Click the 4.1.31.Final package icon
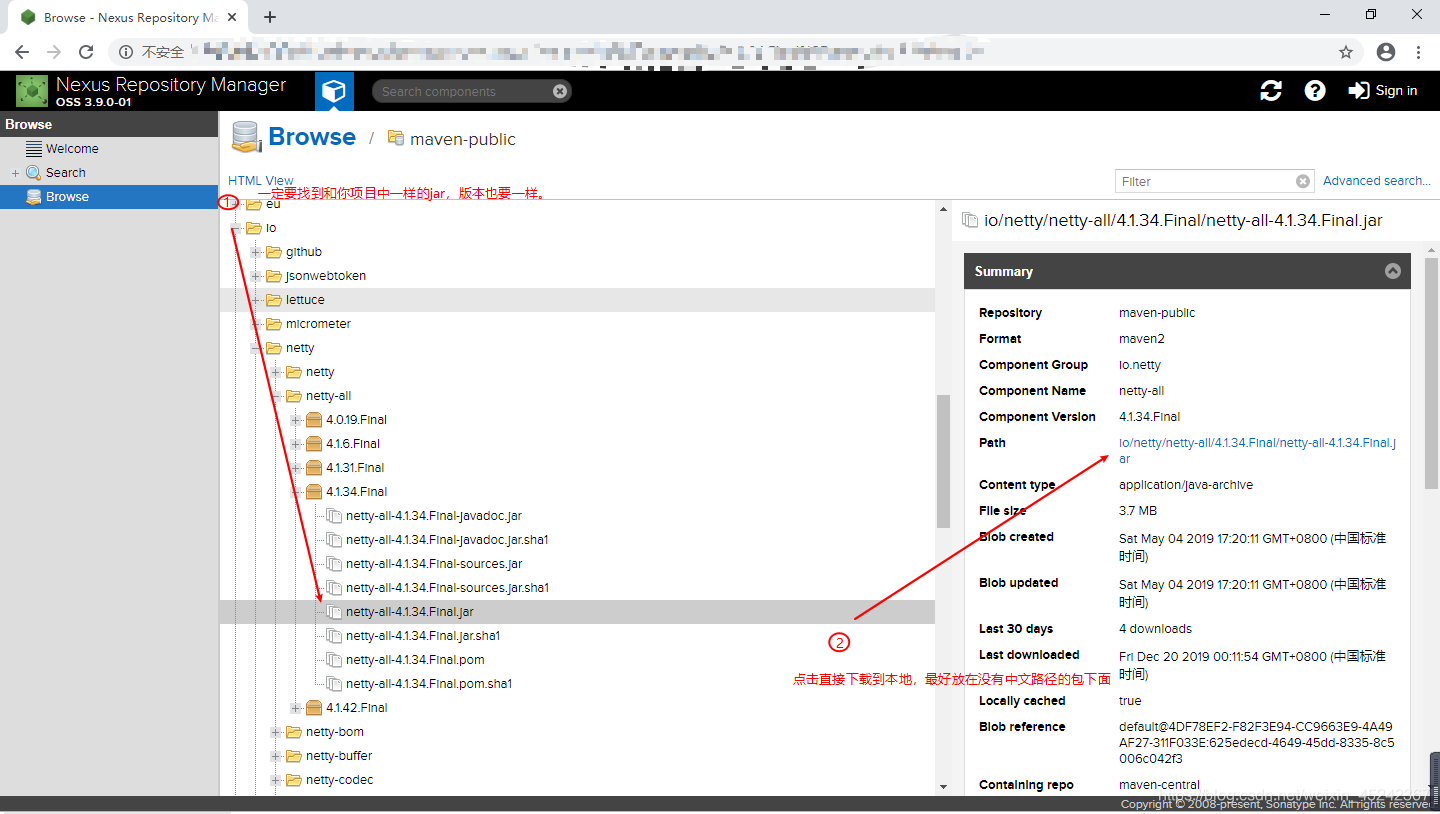 (314, 468)
